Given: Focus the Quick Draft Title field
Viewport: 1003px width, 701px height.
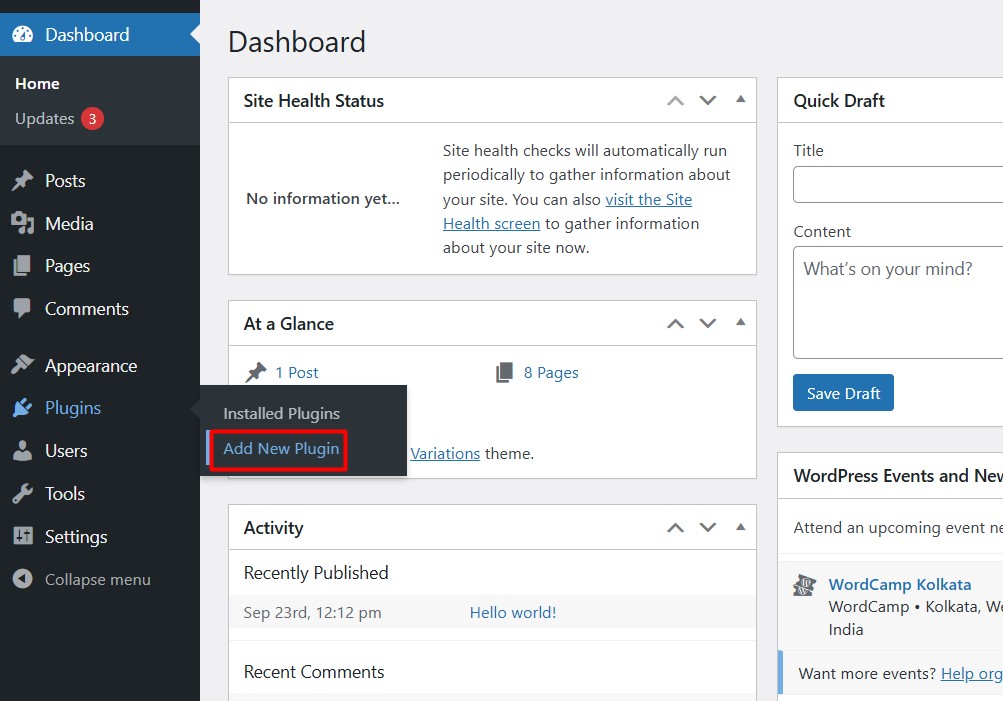Looking at the screenshot, I should click(898, 184).
